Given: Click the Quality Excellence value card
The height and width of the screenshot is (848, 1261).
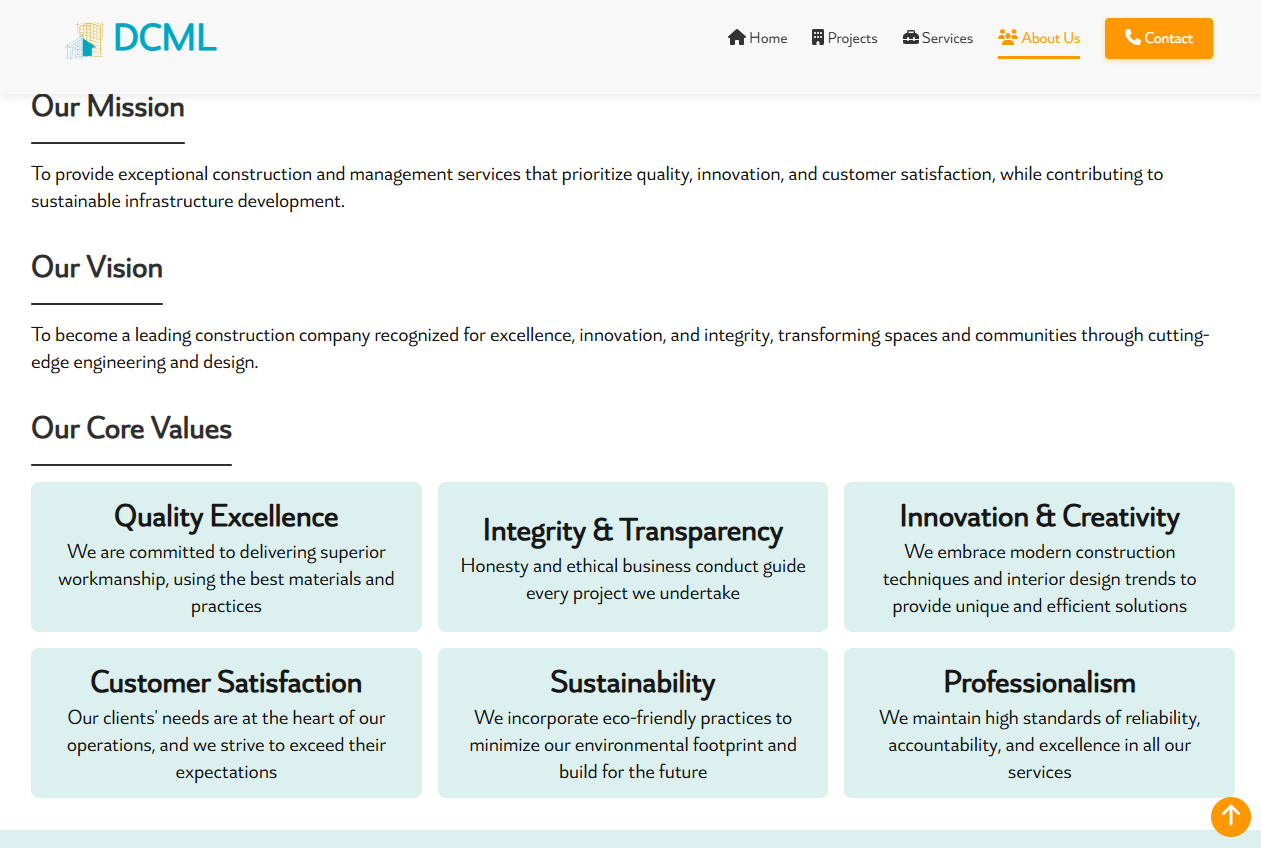Looking at the screenshot, I should [x=226, y=557].
